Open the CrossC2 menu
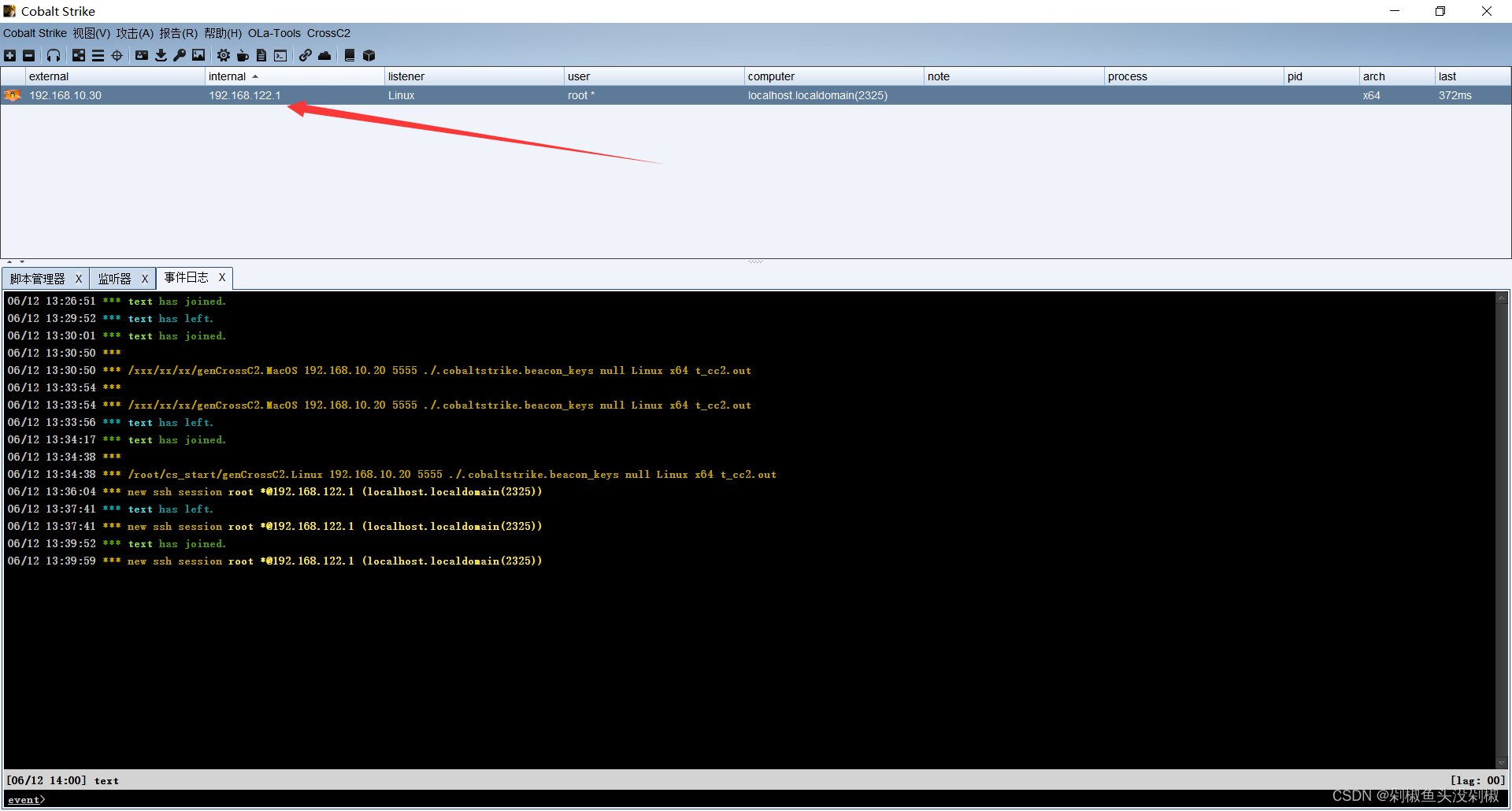 [x=328, y=33]
